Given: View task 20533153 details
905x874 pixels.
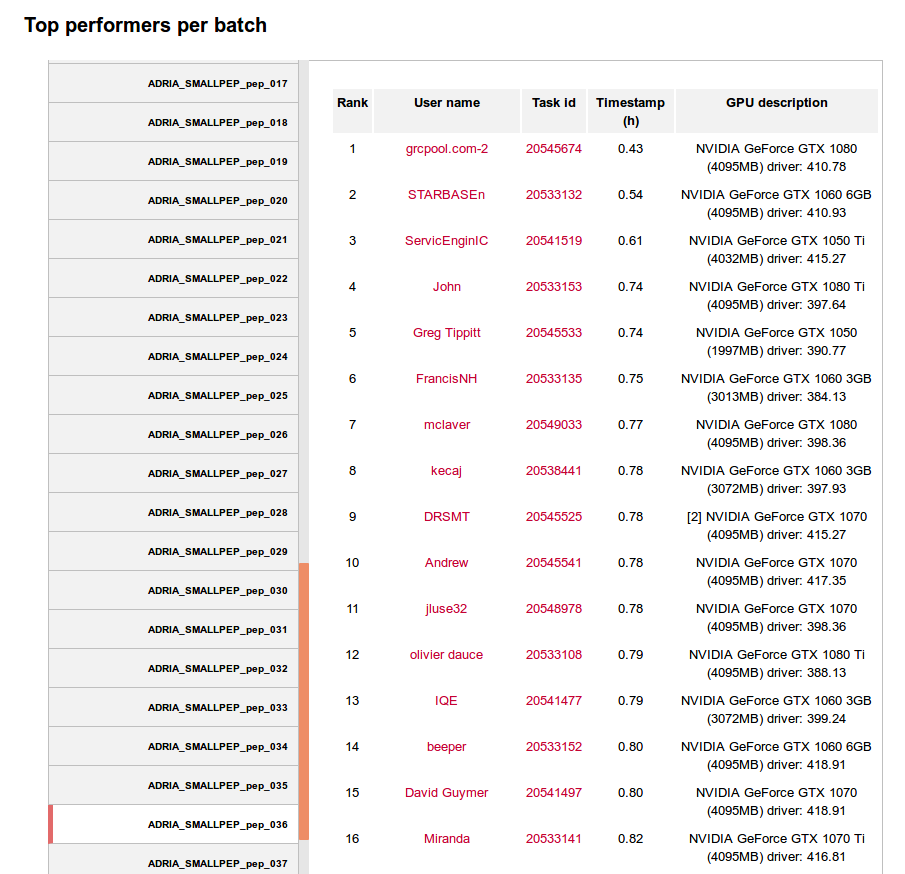Looking at the screenshot, I should pyautogui.click(x=553, y=287).
